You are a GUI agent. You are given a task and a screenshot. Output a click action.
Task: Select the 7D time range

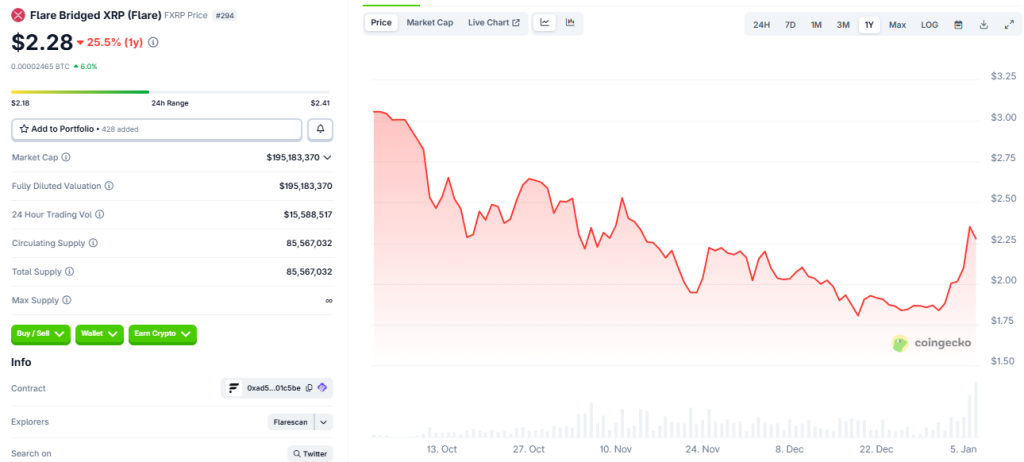point(790,24)
